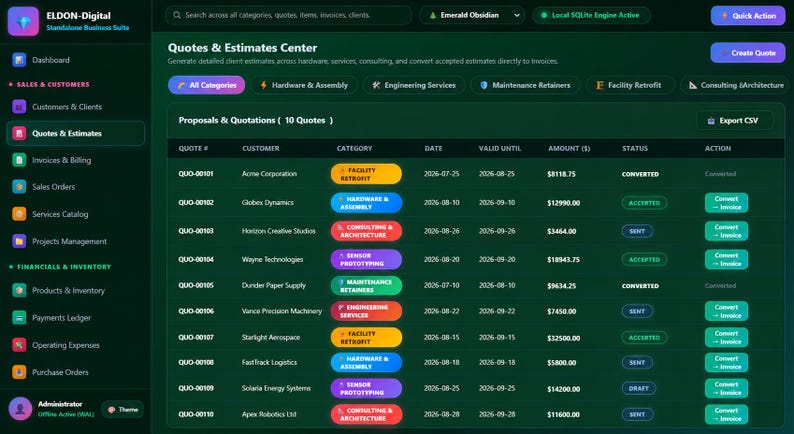Convert QUO-00103 Horizon Creative Studios to invoice
The height and width of the screenshot is (434, 794).
726,231
